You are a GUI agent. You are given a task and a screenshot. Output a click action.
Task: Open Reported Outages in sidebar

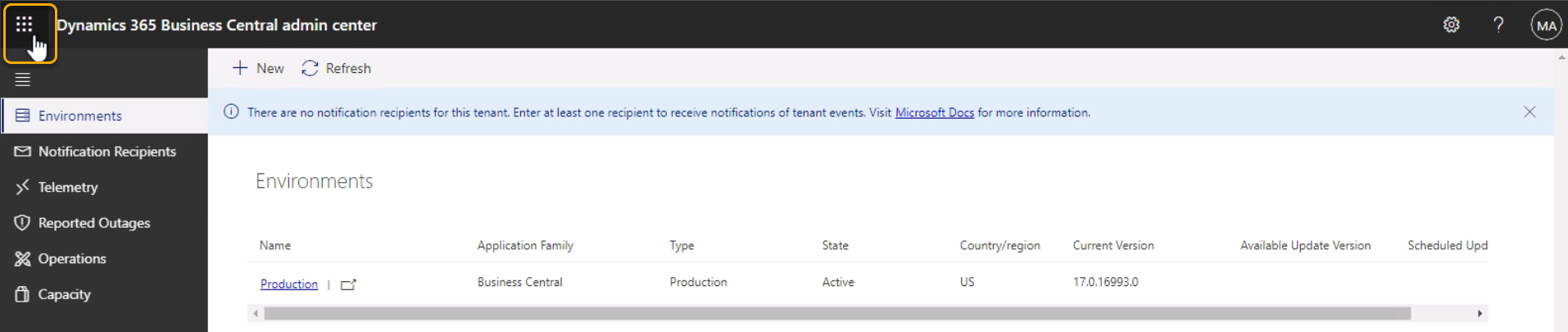[x=93, y=223]
